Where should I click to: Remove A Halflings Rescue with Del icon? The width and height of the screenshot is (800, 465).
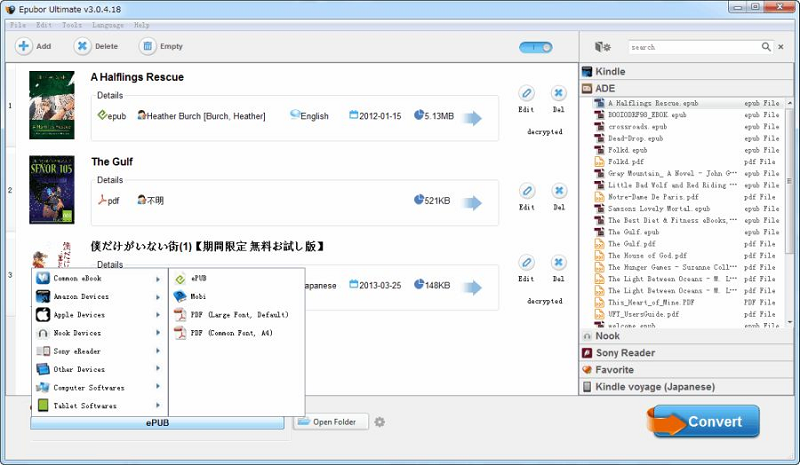click(559, 94)
